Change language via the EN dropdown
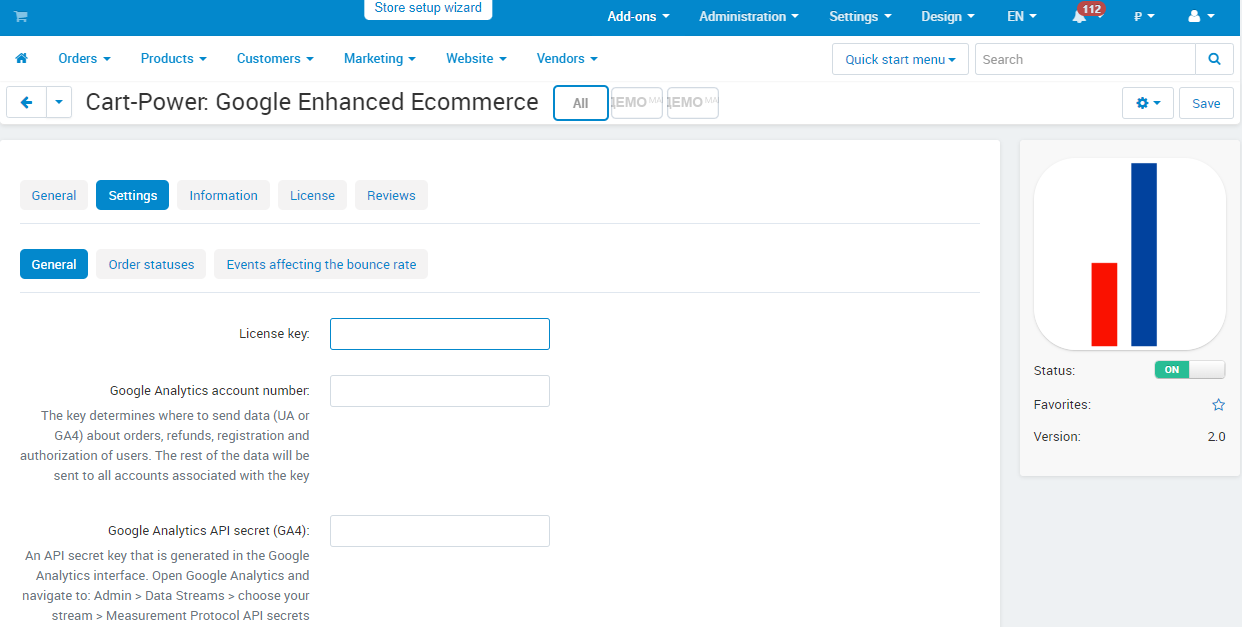The image size is (1242, 627). pyautogui.click(x=1021, y=16)
